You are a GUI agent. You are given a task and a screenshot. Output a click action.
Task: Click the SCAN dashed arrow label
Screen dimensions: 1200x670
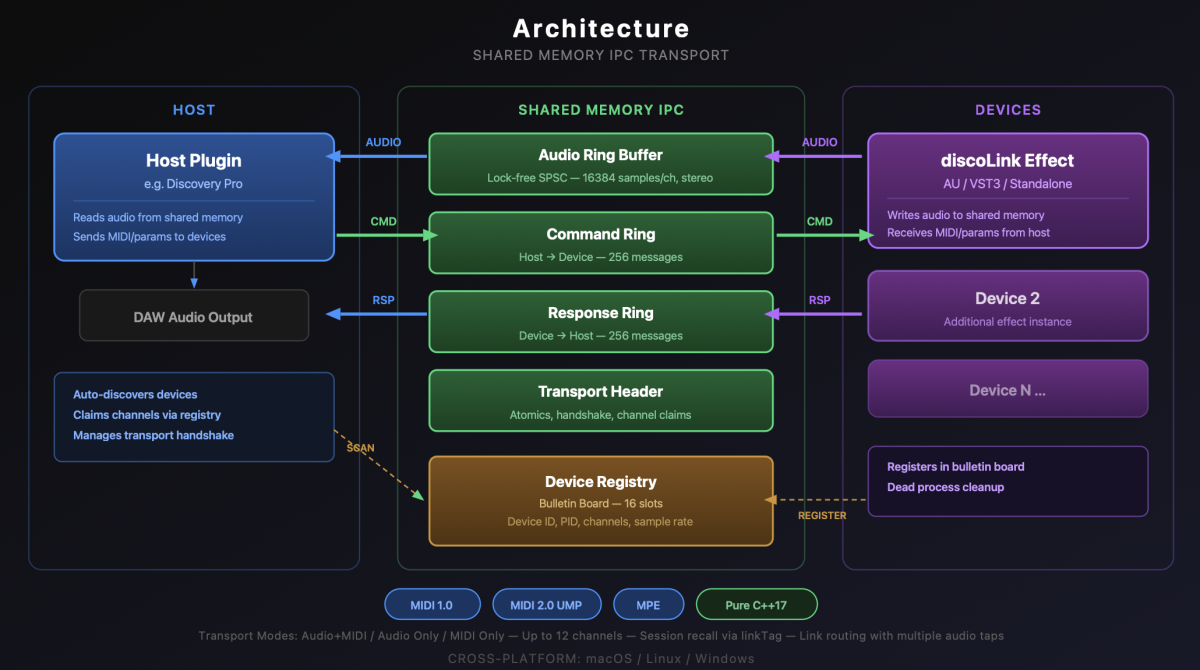[360, 448]
